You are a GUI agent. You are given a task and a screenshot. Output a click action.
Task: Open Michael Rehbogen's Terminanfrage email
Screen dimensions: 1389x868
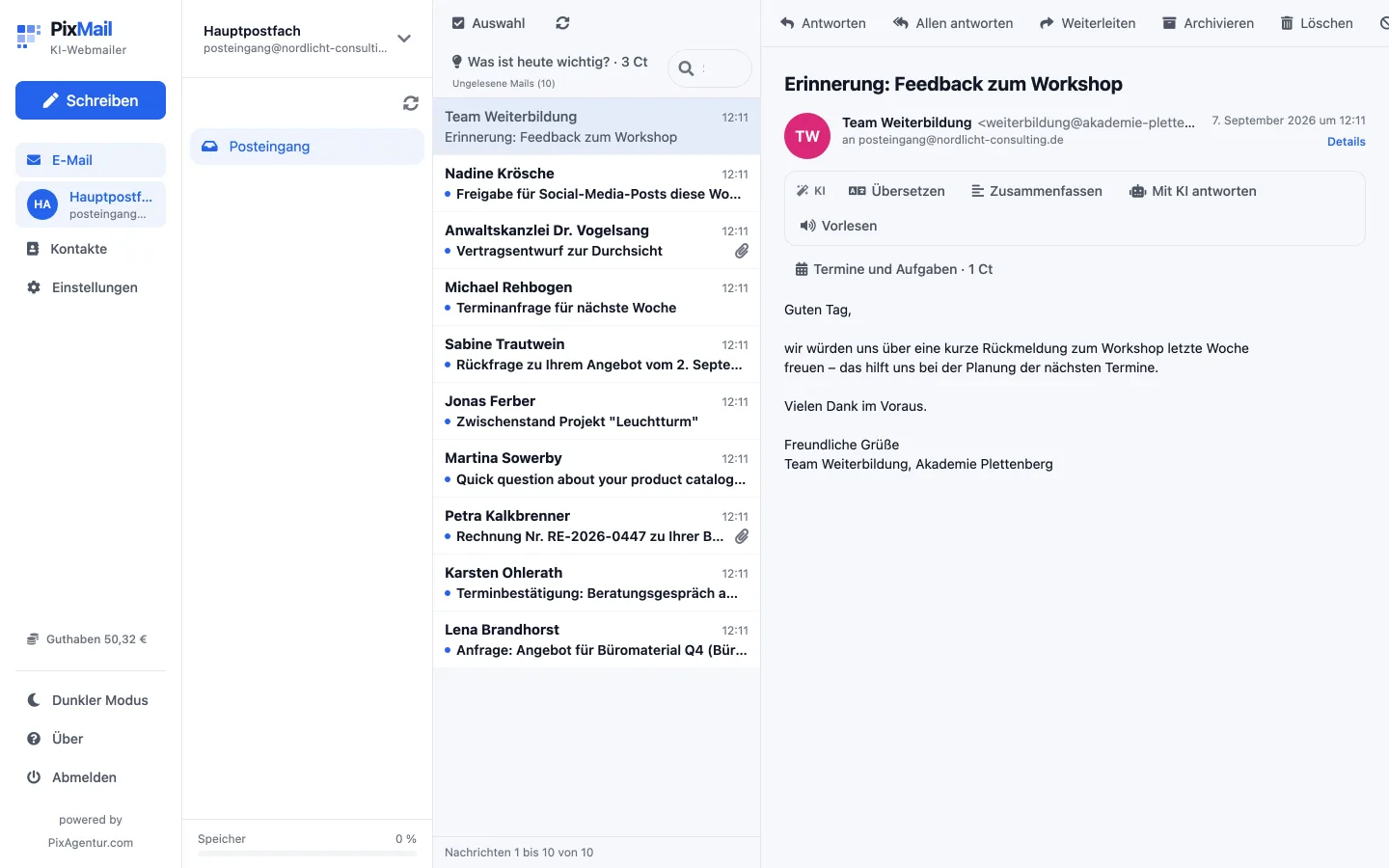pos(596,297)
